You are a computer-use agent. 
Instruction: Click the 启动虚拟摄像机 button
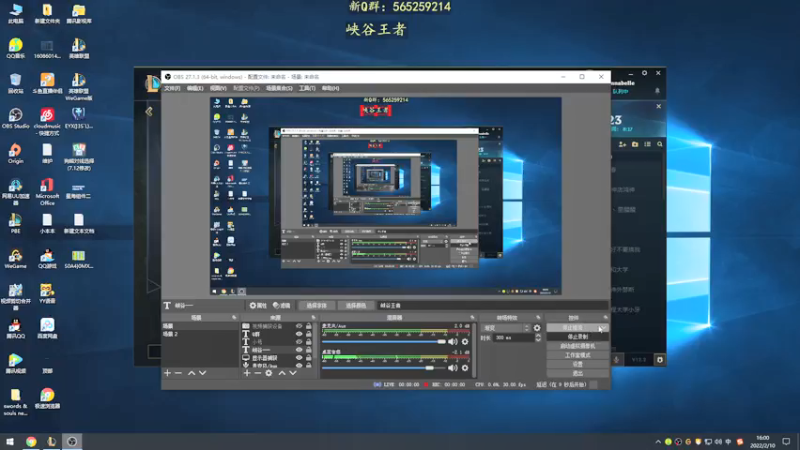click(577, 346)
